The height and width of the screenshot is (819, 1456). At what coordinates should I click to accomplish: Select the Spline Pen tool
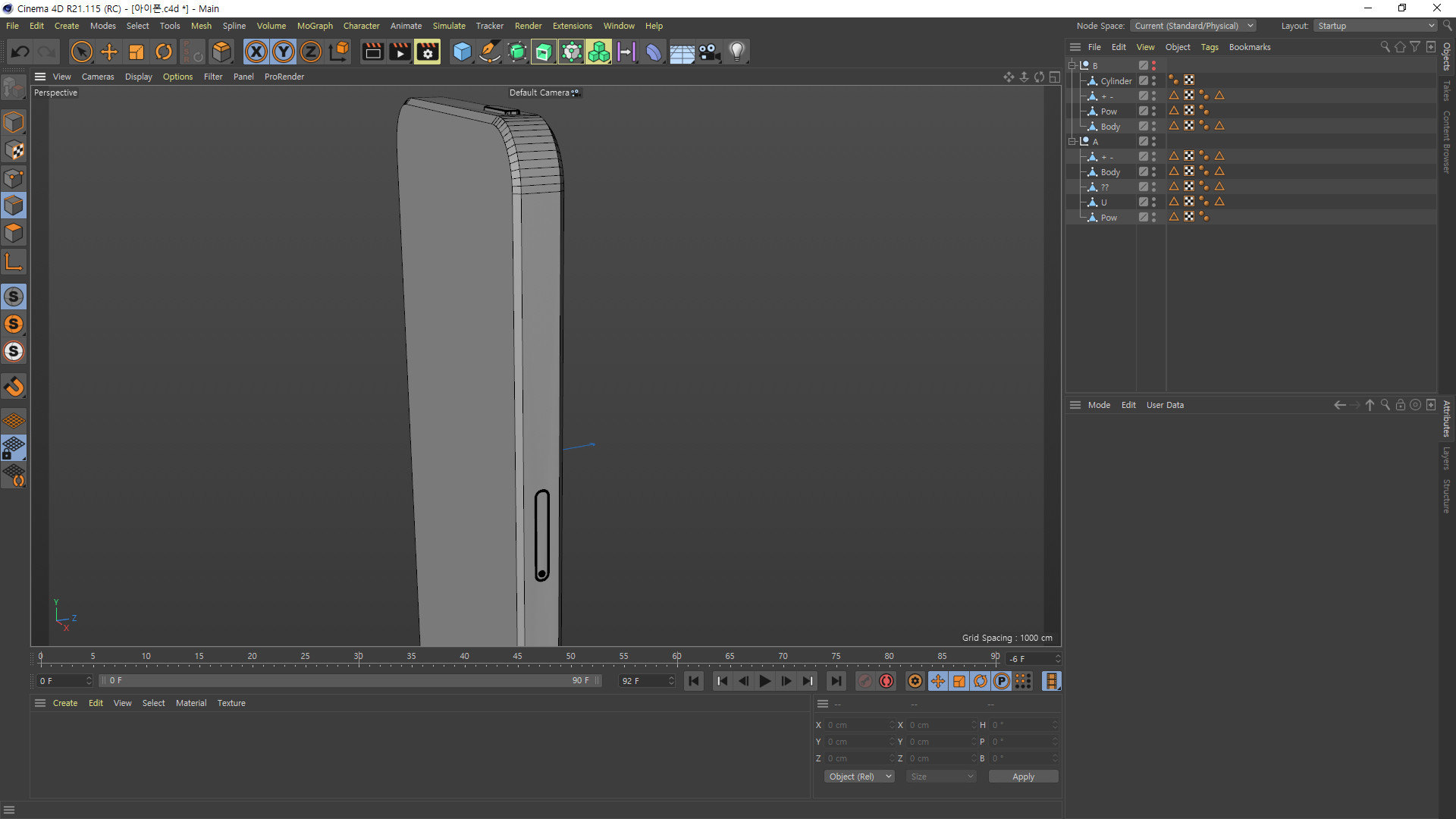490,52
